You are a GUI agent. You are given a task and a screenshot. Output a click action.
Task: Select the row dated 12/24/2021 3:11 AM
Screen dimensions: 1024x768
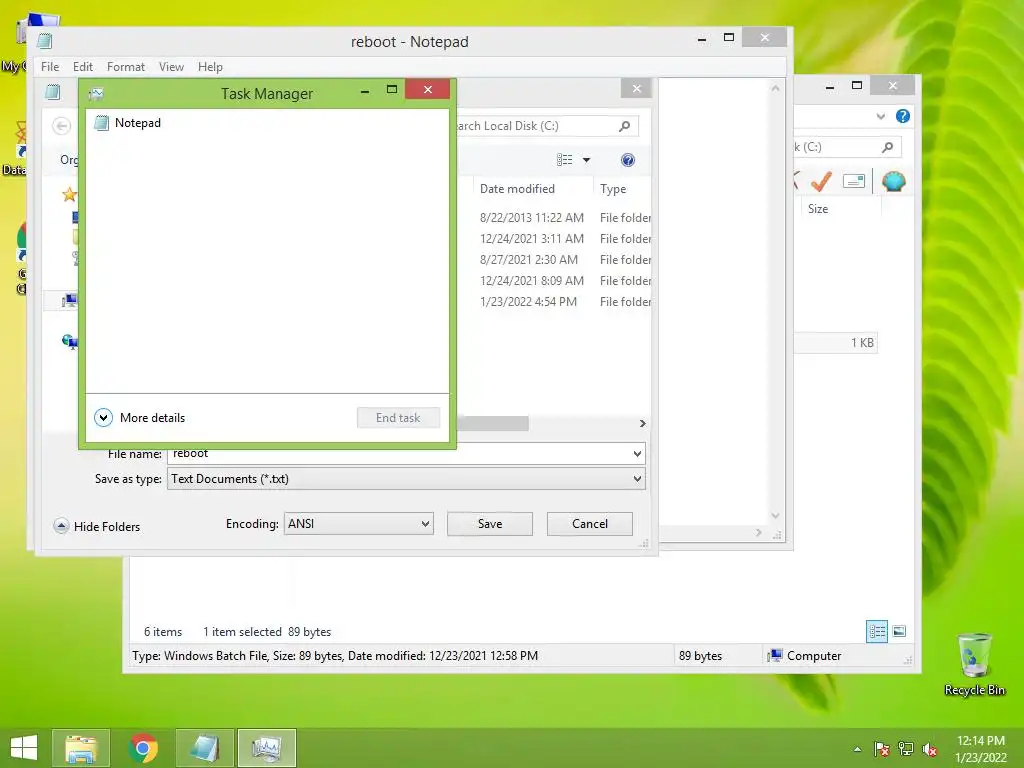[555, 238]
